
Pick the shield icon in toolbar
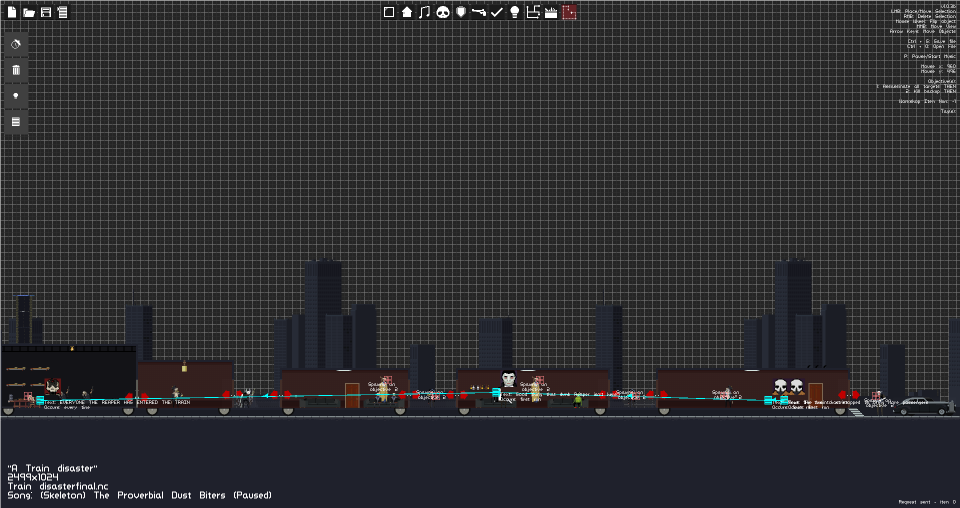[461, 12]
